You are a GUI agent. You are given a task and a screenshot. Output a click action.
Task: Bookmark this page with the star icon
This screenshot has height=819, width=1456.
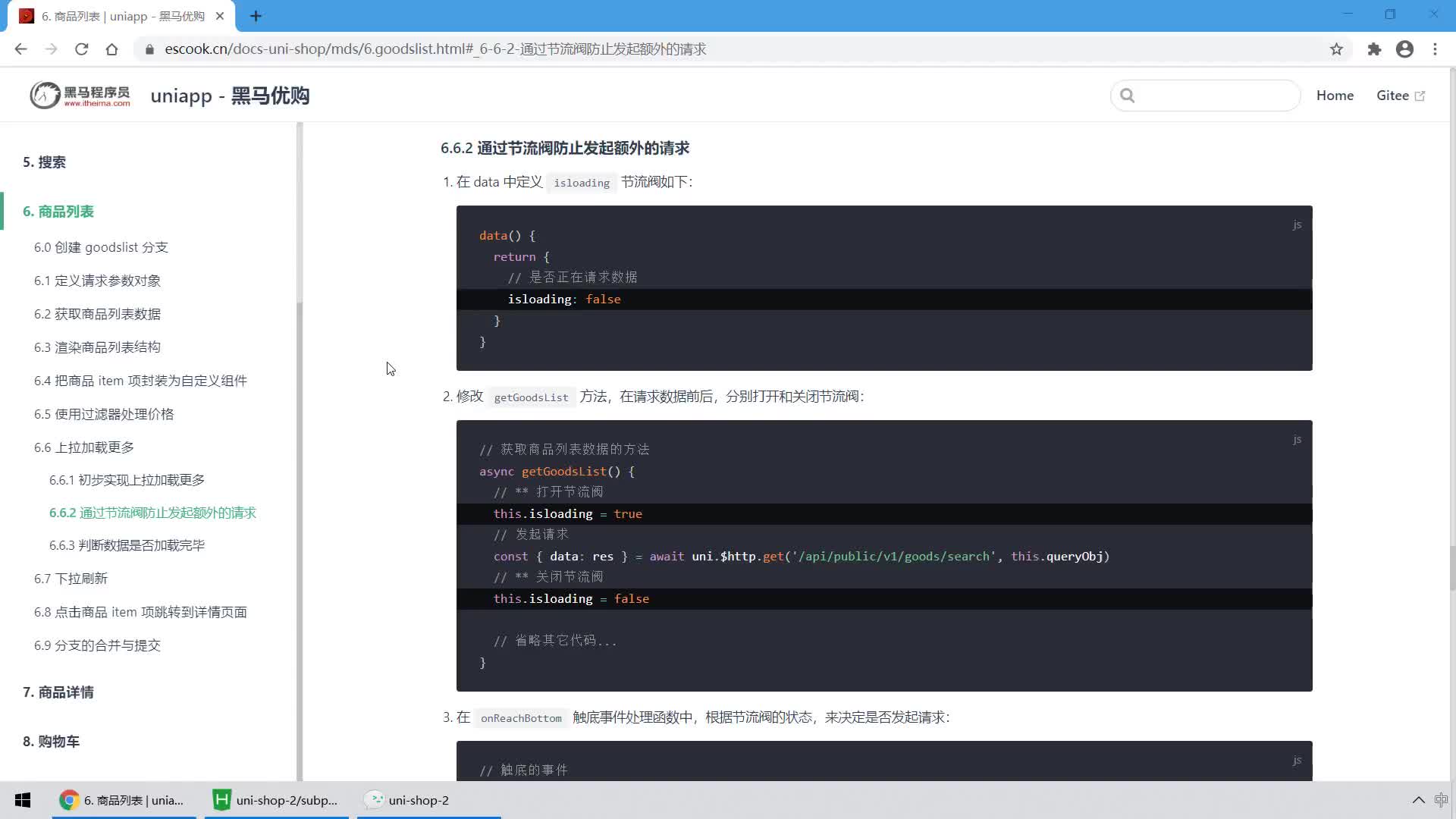[1336, 49]
